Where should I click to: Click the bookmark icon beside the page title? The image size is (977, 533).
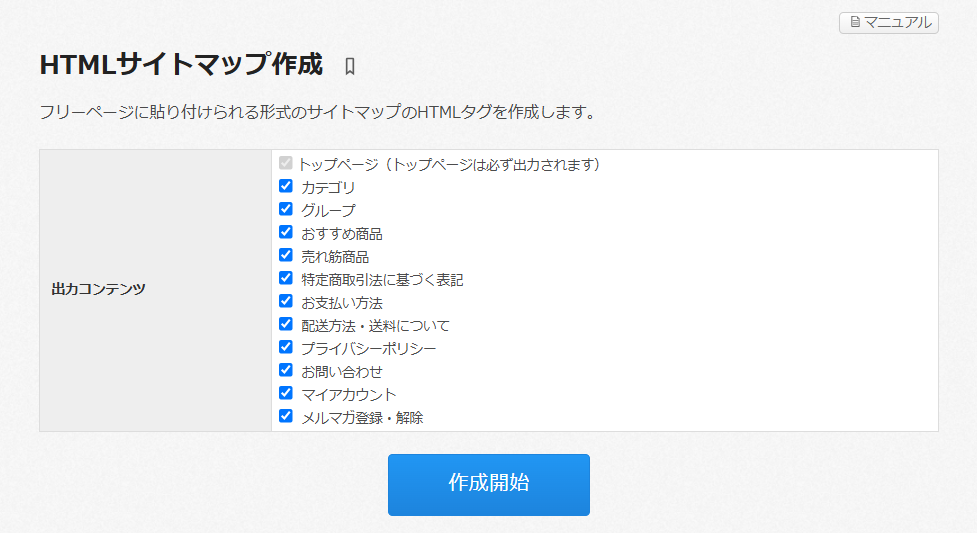(x=350, y=67)
